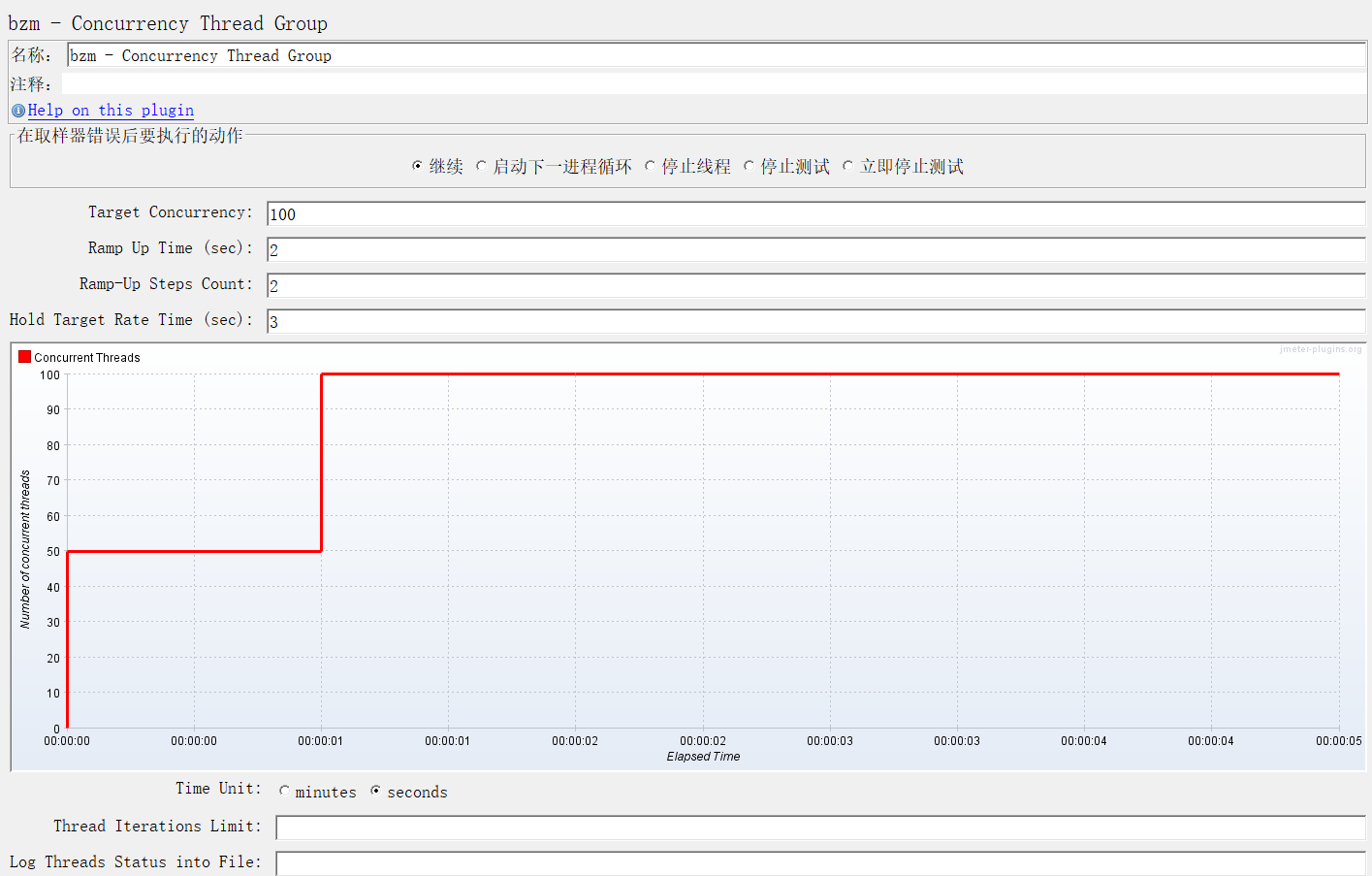Edit the Hold Target Rate Time field
This screenshot has width=1372, height=876.
pyautogui.click(x=816, y=321)
